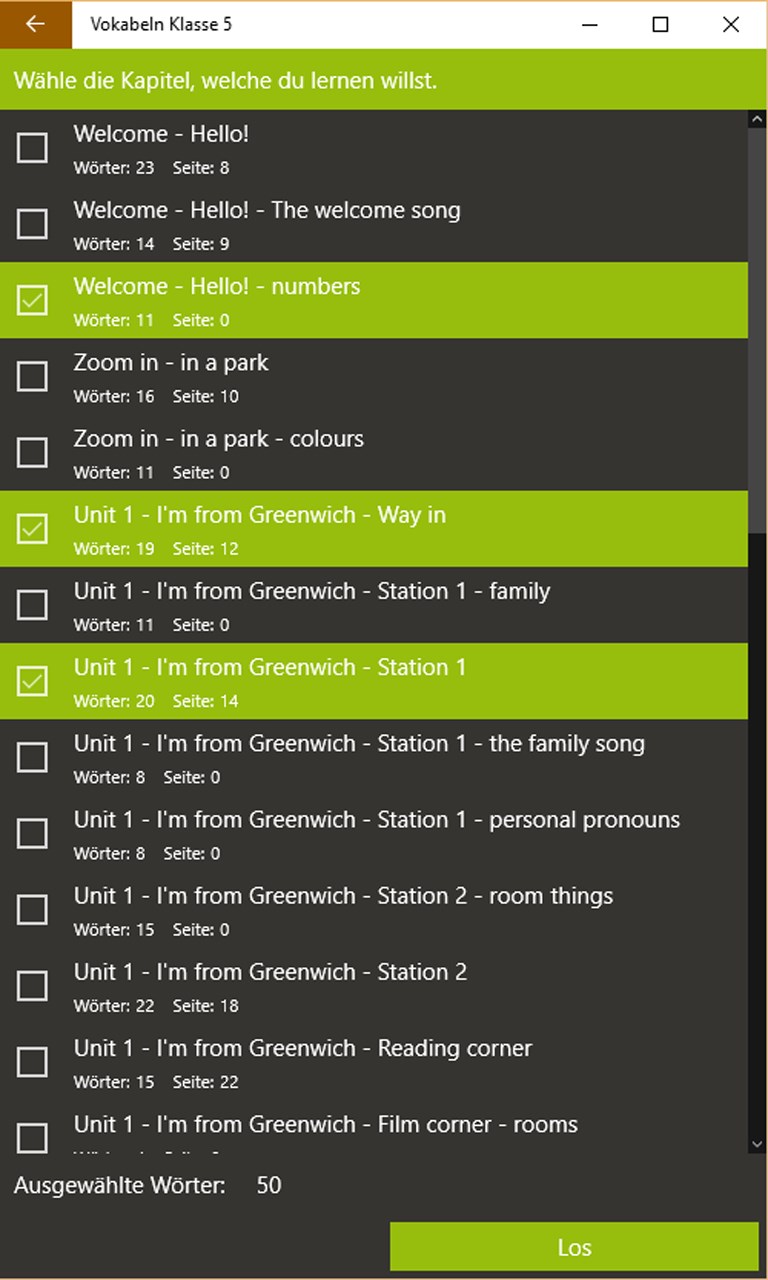
Task: Minimize the Vokabeln Klasse 5 window
Action: pyautogui.click(x=590, y=25)
